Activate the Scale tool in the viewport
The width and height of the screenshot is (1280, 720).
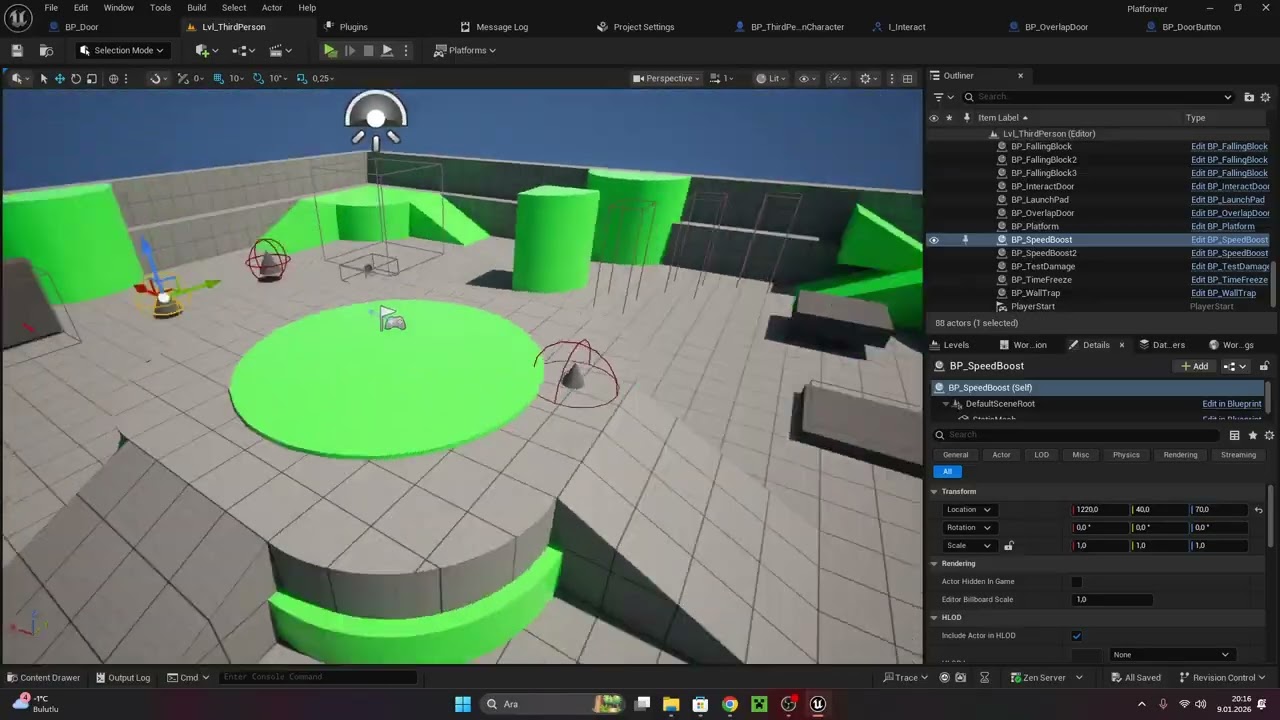point(92,78)
